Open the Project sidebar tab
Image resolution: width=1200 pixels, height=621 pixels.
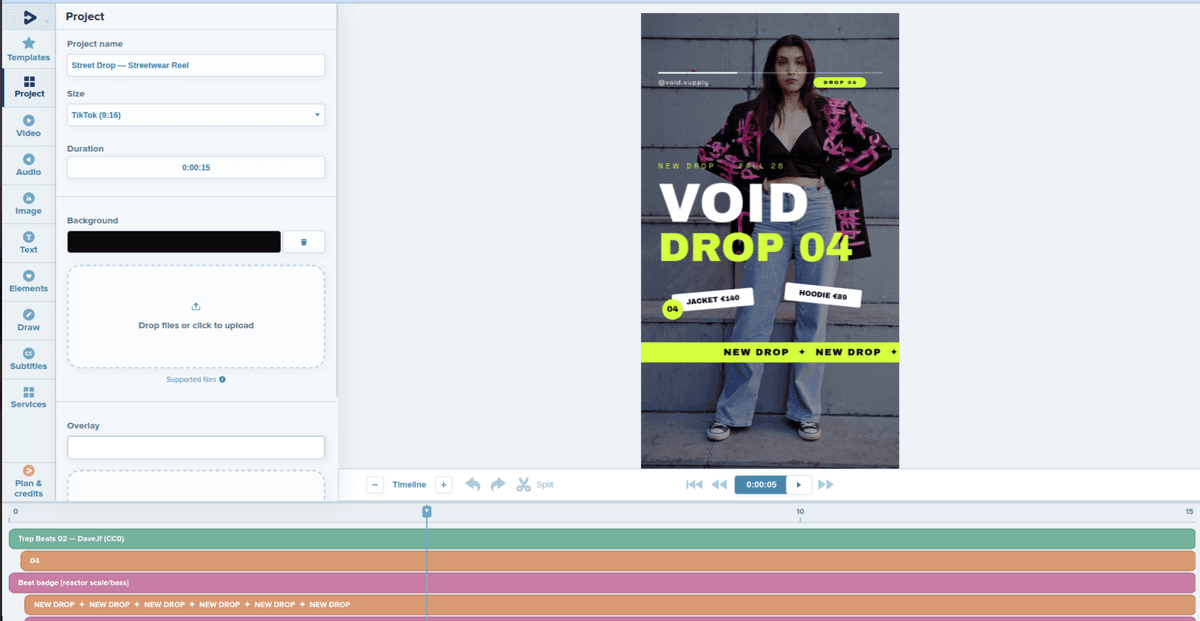click(28, 87)
